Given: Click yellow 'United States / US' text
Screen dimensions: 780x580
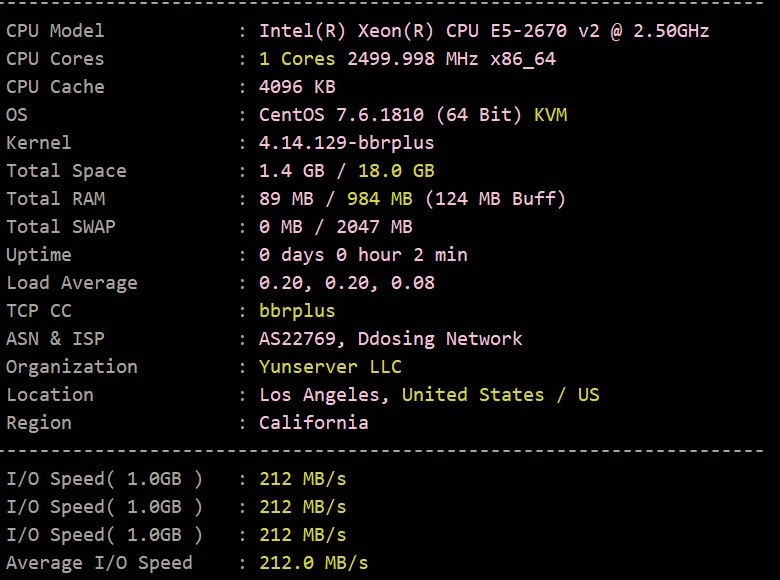Looking at the screenshot, I should click(x=500, y=395).
